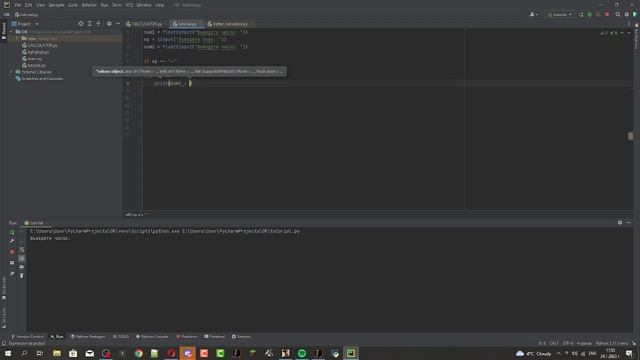Open TODO tool window
The image size is (640, 360).
121,337
